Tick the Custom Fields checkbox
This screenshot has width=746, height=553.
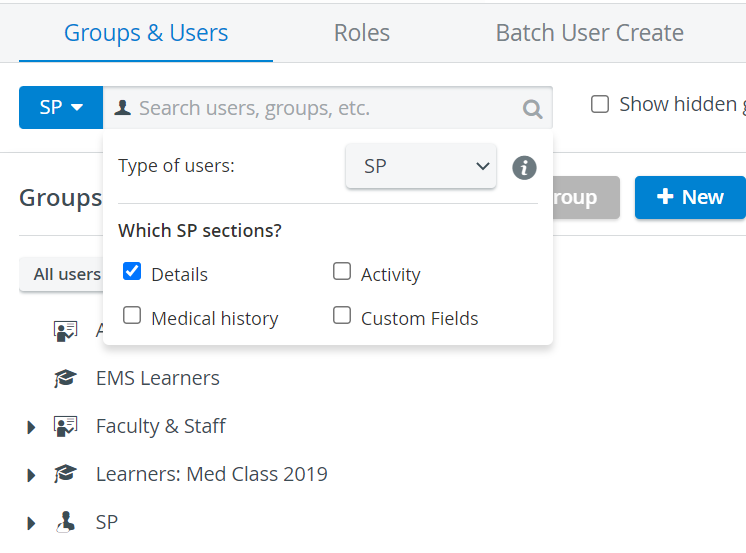click(342, 315)
